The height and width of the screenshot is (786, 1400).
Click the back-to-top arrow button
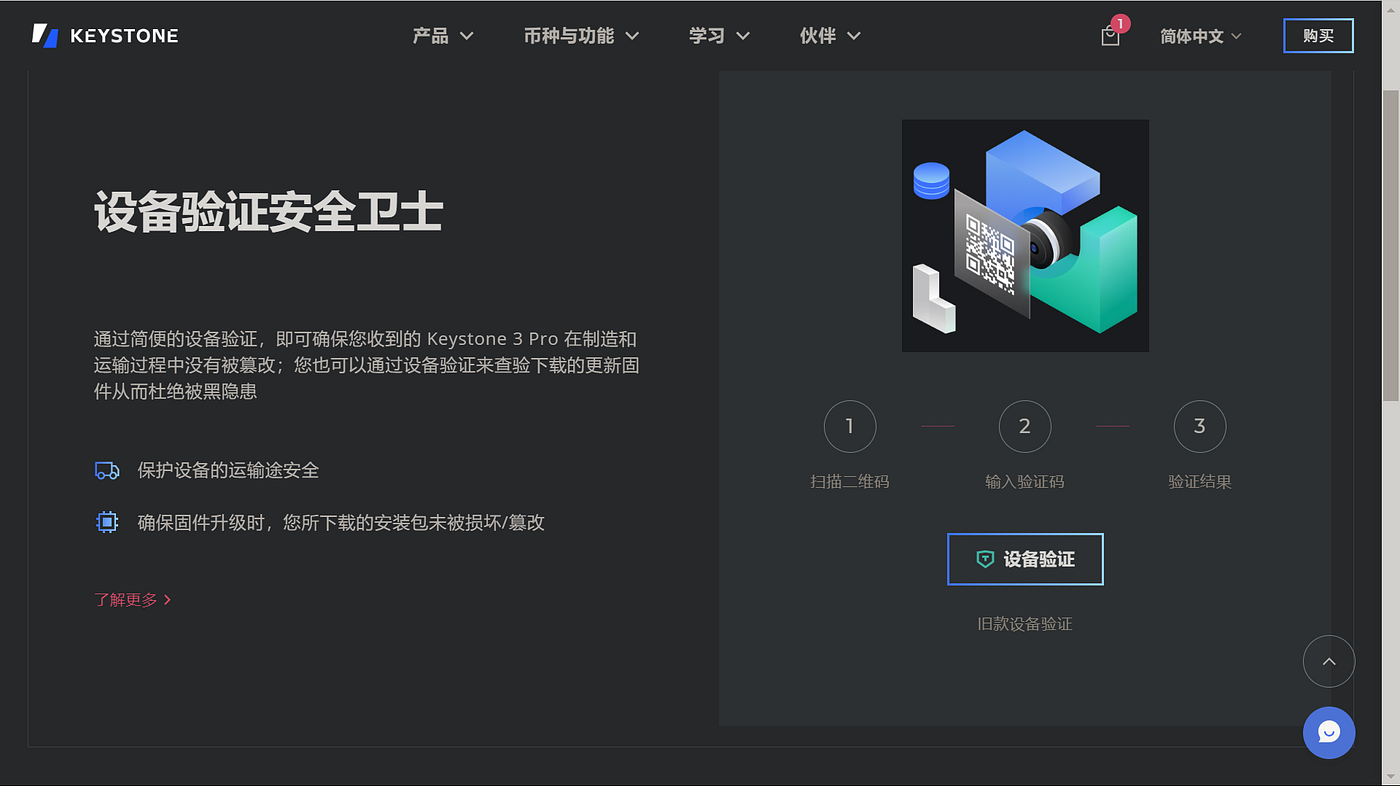tap(1329, 661)
